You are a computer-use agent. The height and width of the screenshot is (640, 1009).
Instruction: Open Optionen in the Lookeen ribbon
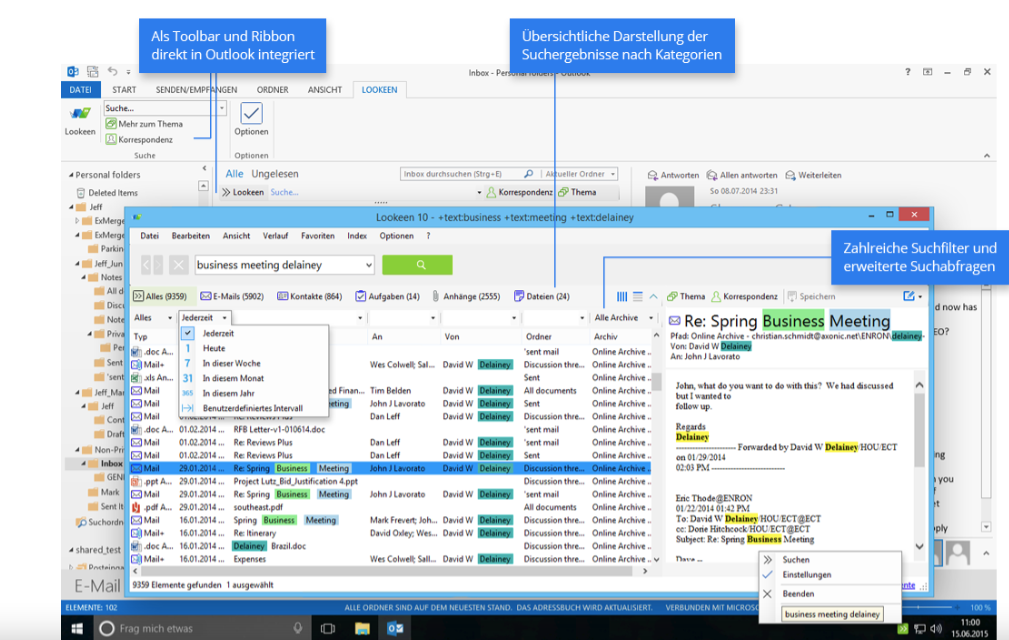[251, 119]
